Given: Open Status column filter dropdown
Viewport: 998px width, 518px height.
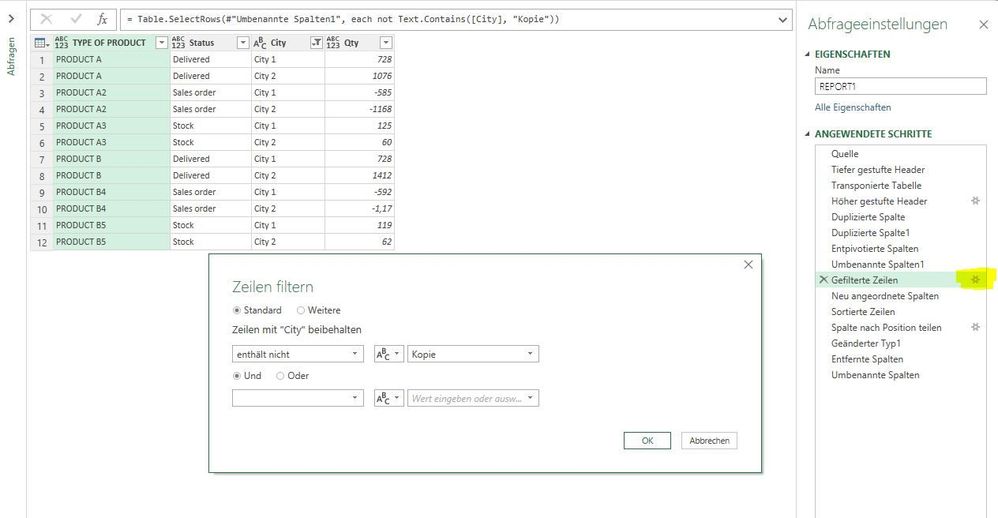Looking at the screenshot, I should pyautogui.click(x=242, y=43).
